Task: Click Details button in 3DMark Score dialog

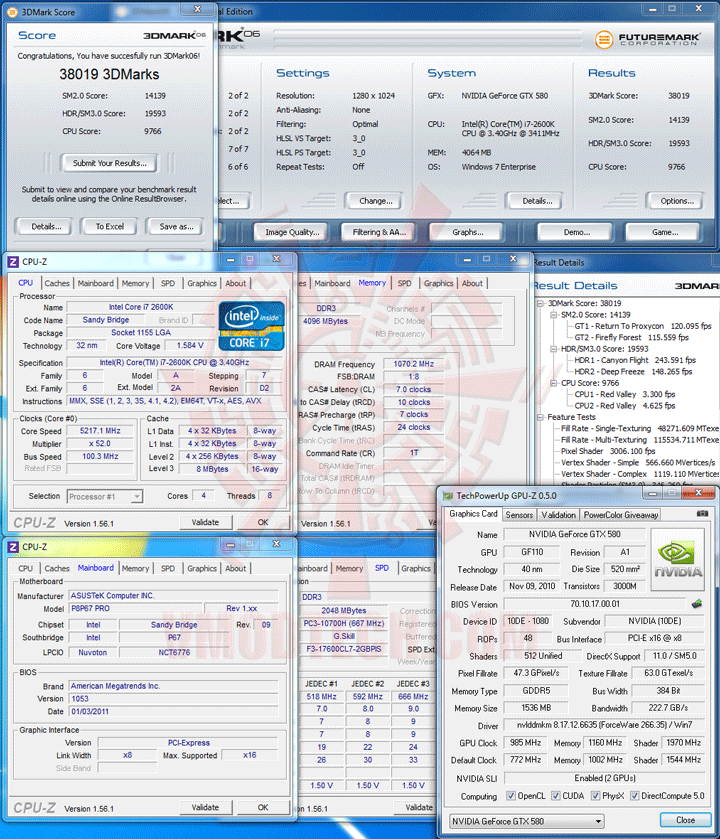Action: coord(46,226)
